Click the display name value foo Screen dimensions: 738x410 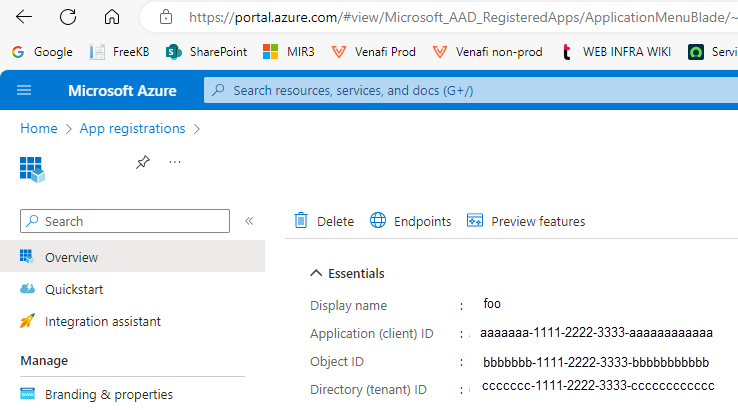coord(492,304)
